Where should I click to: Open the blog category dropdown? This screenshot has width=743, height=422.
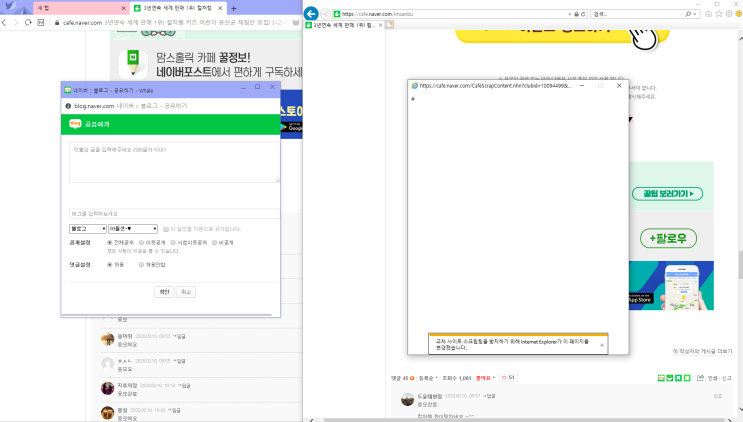point(133,229)
